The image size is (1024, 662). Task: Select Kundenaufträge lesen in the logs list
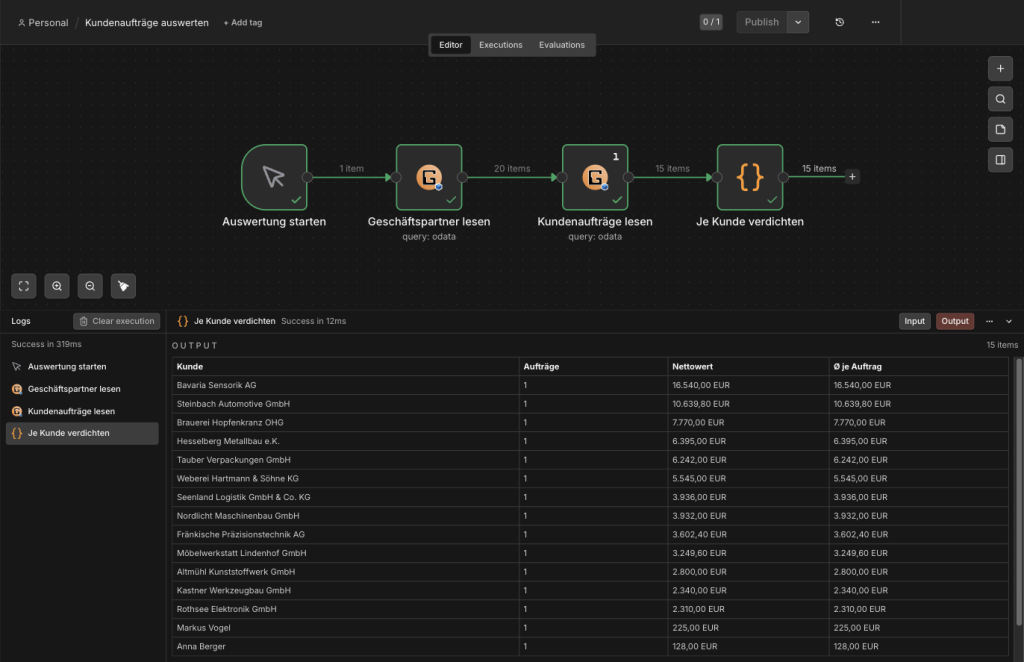click(x=82, y=411)
